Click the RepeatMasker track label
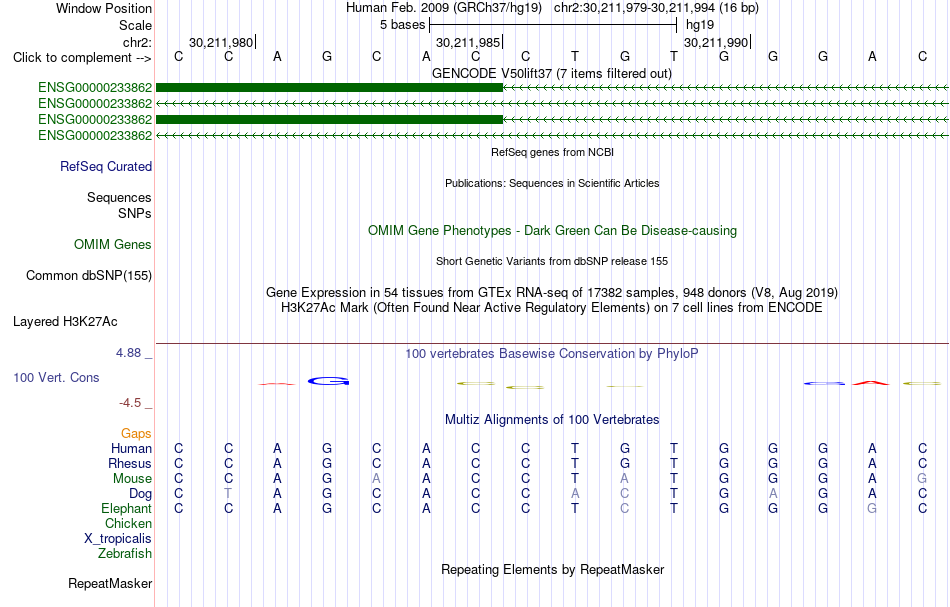 pos(110,584)
